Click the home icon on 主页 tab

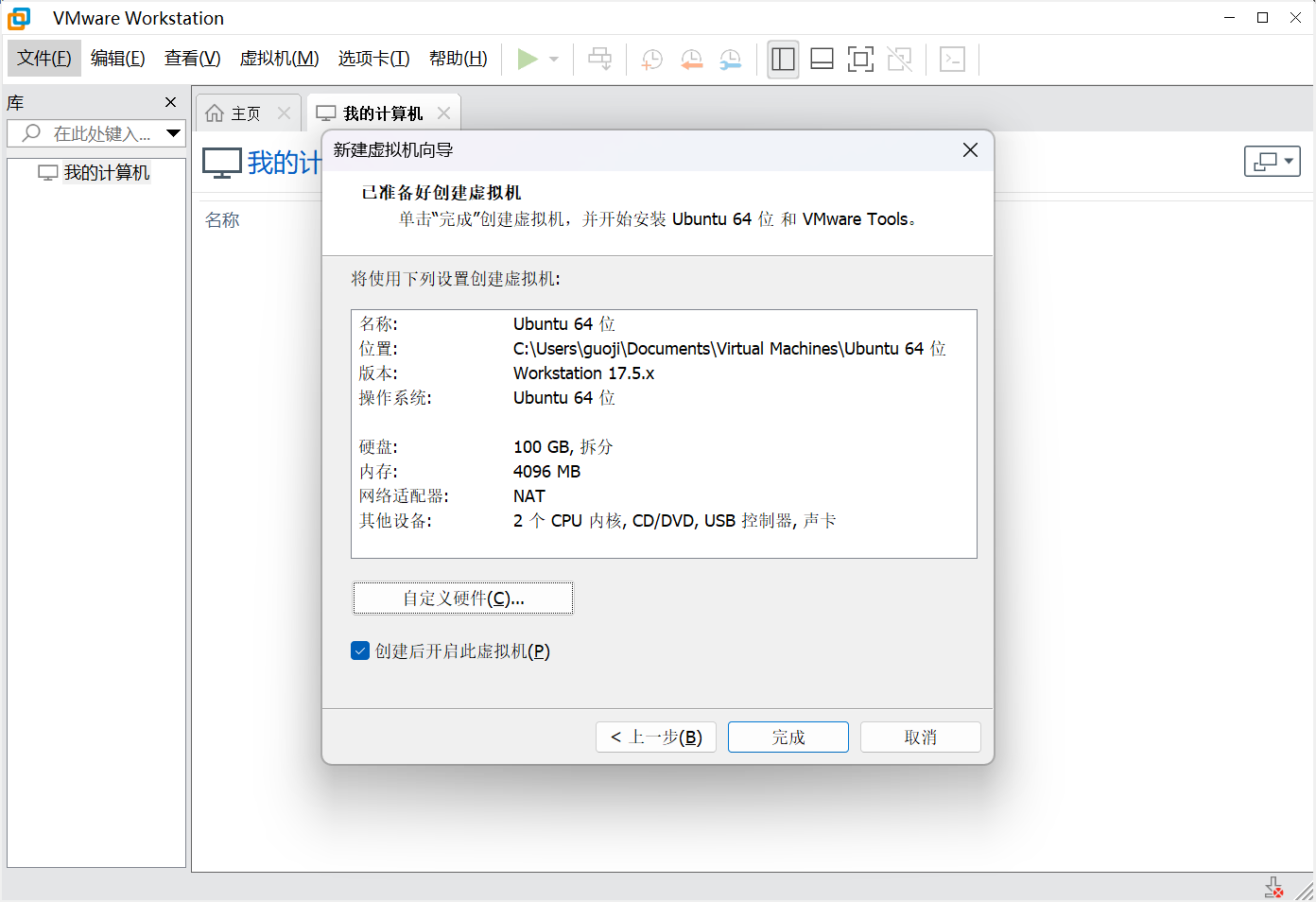tap(215, 113)
